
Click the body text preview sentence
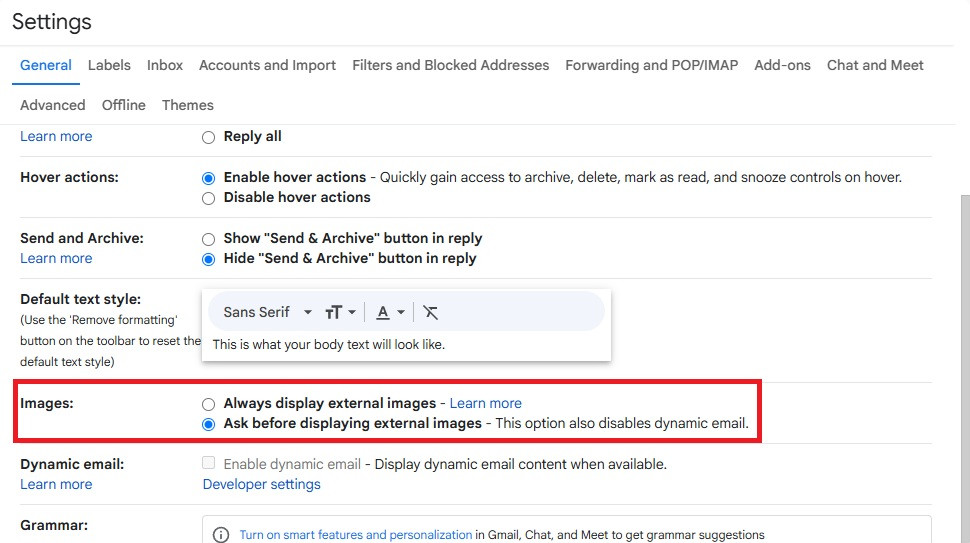point(328,344)
